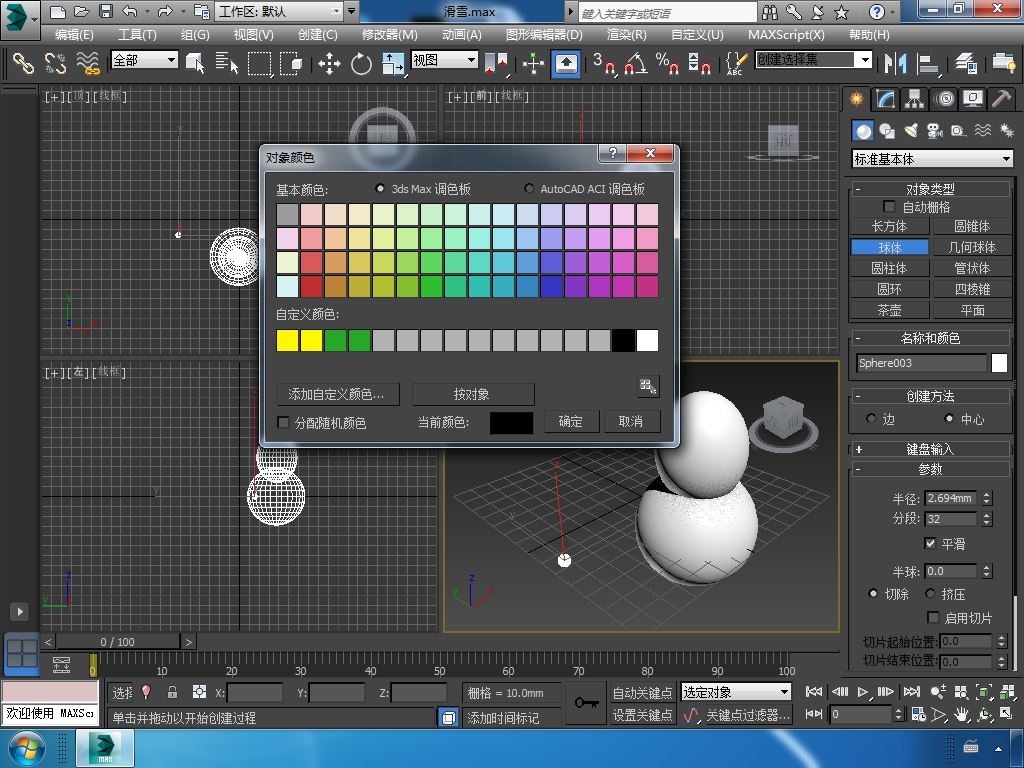Open the 视图 reference coordinate dropdown
Screen dimensions: 1024x768
444,60
